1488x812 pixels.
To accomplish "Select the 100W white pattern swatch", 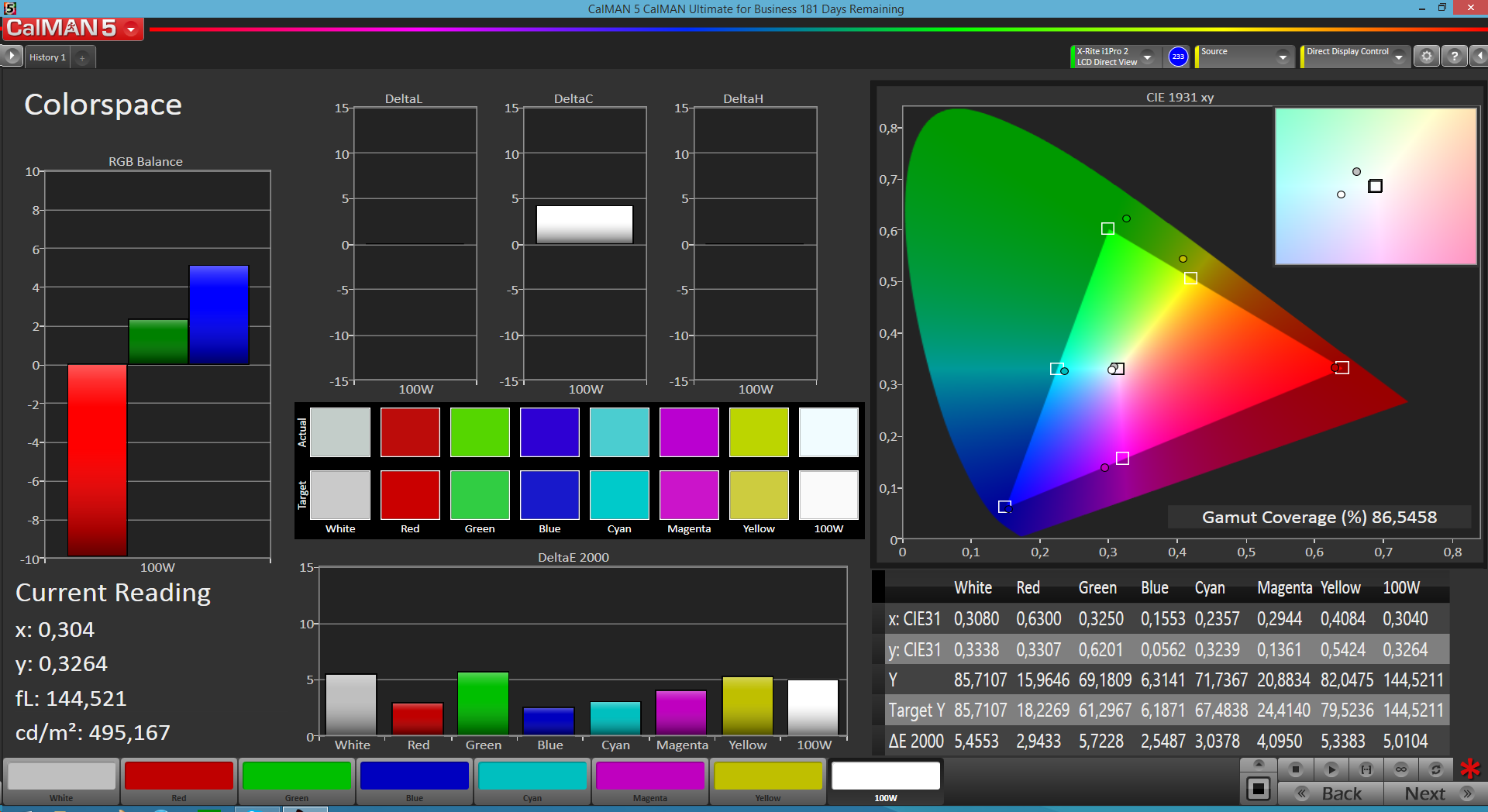I will click(x=885, y=777).
